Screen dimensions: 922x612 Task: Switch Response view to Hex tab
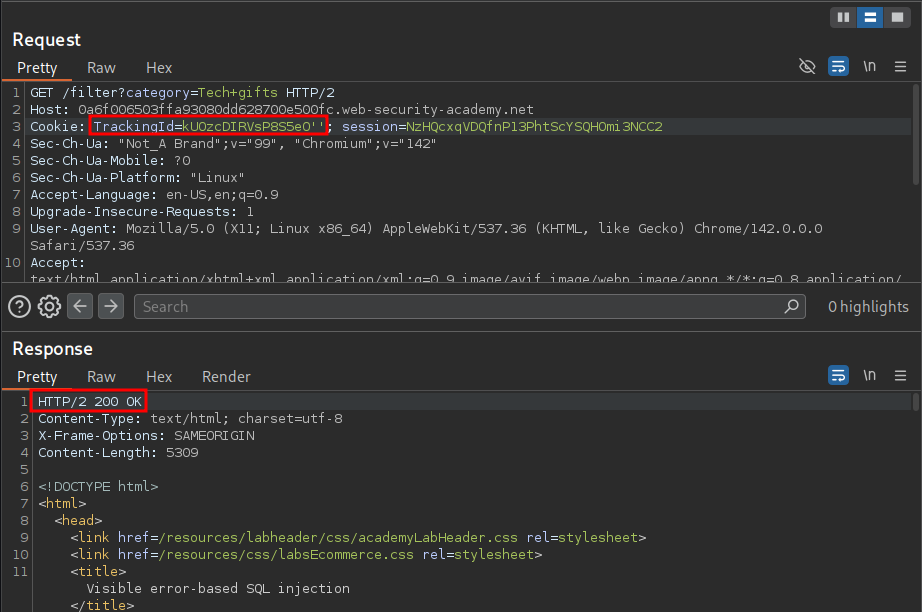pos(159,377)
